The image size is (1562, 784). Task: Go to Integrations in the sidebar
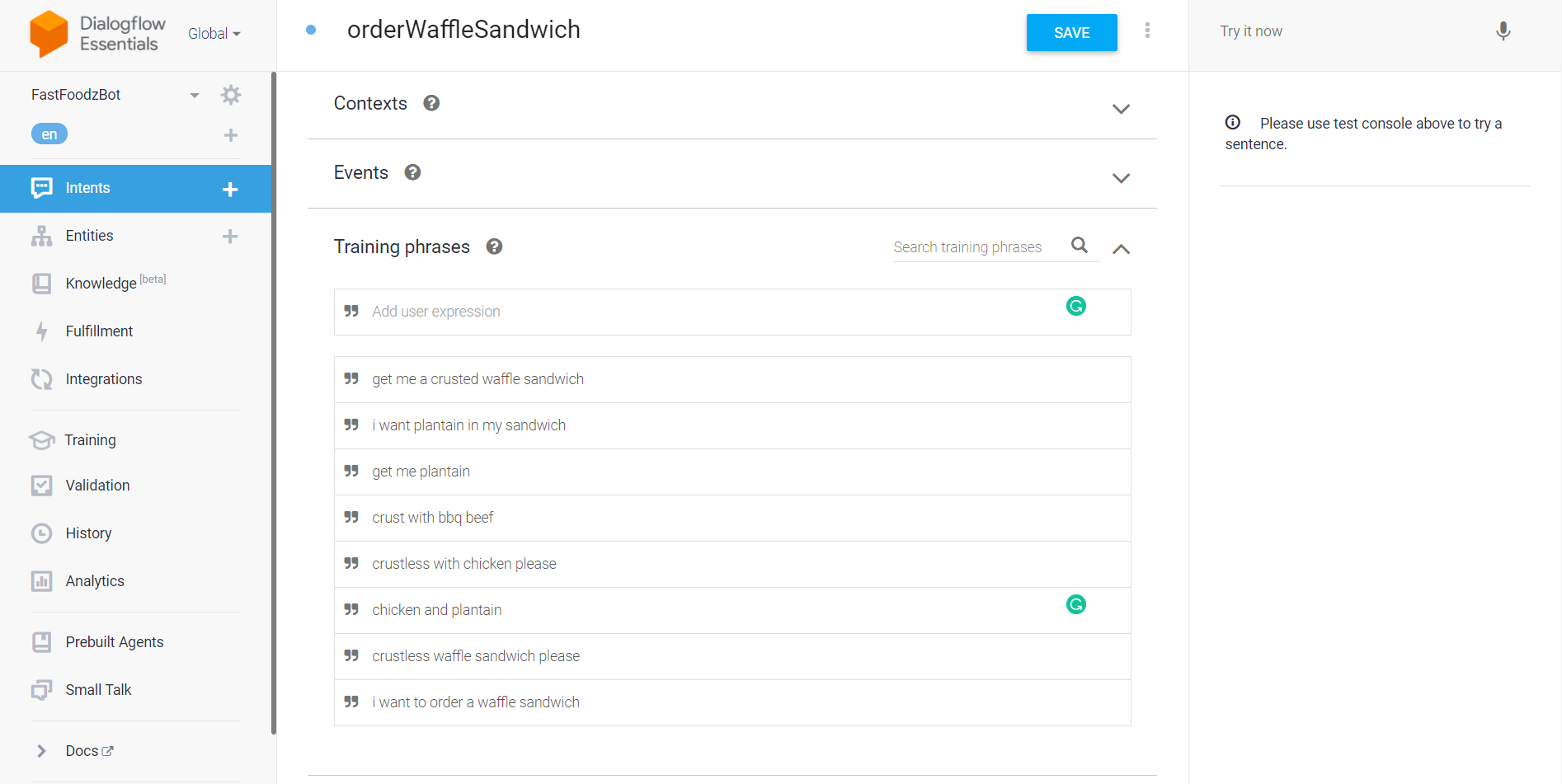(x=103, y=379)
